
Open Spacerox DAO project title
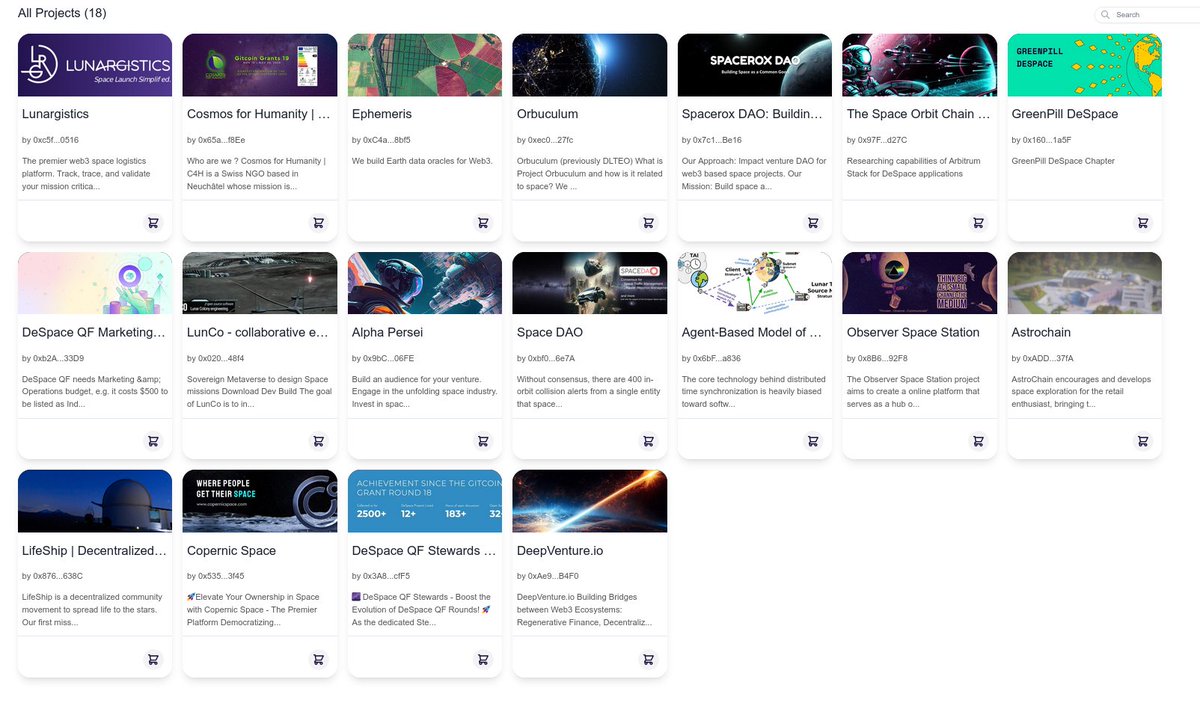(753, 114)
